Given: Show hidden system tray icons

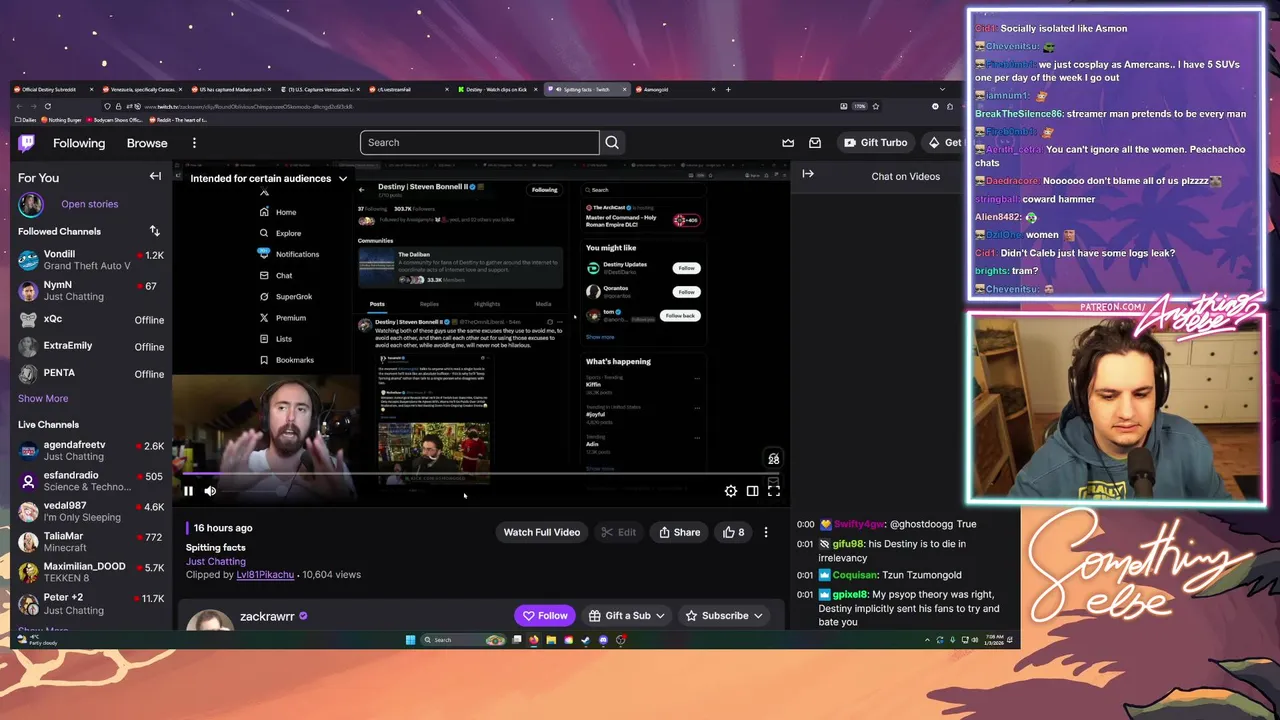Looking at the screenshot, I should [928, 640].
